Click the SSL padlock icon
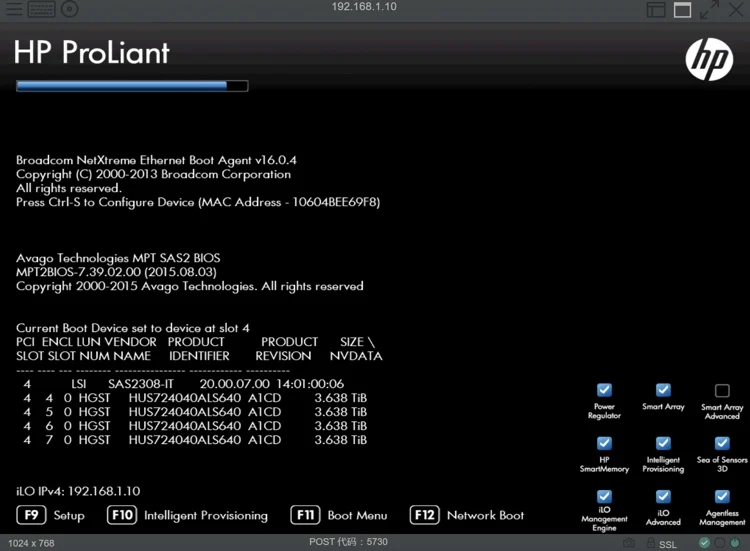Viewport: 750px width, 551px height. pyautogui.click(x=650, y=543)
